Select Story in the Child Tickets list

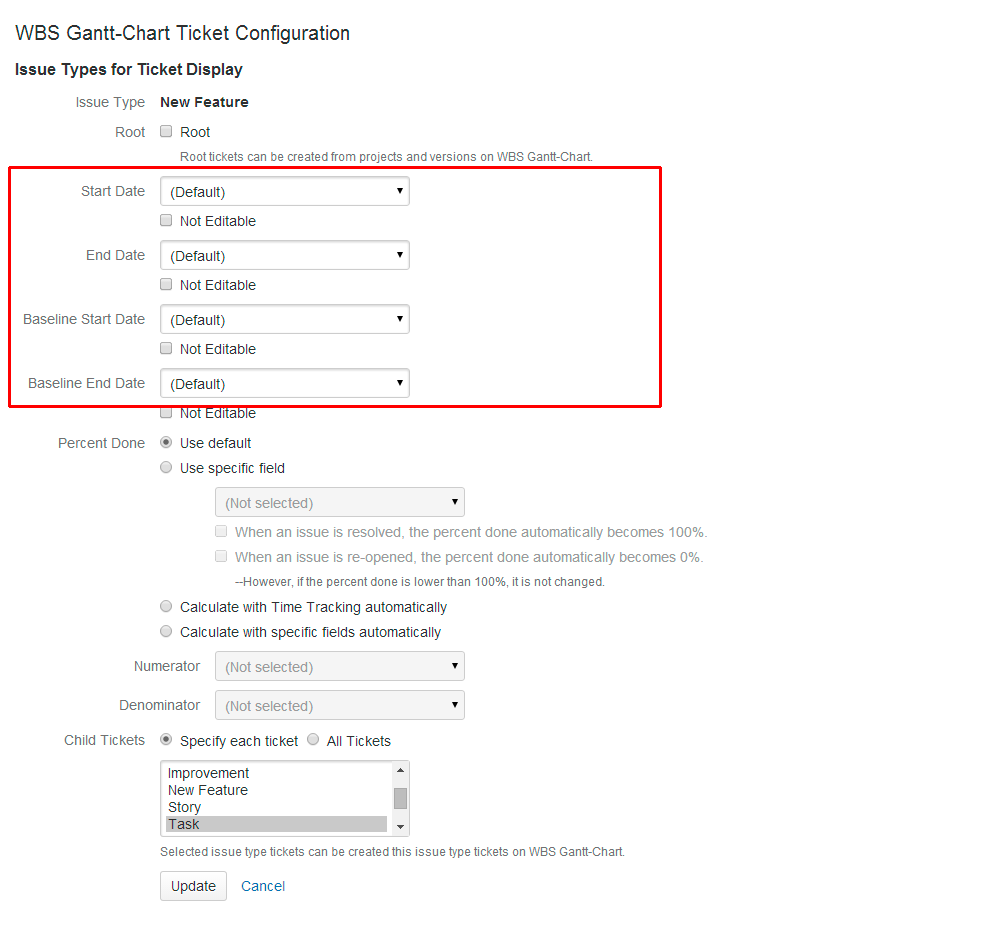tap(185, 807)
